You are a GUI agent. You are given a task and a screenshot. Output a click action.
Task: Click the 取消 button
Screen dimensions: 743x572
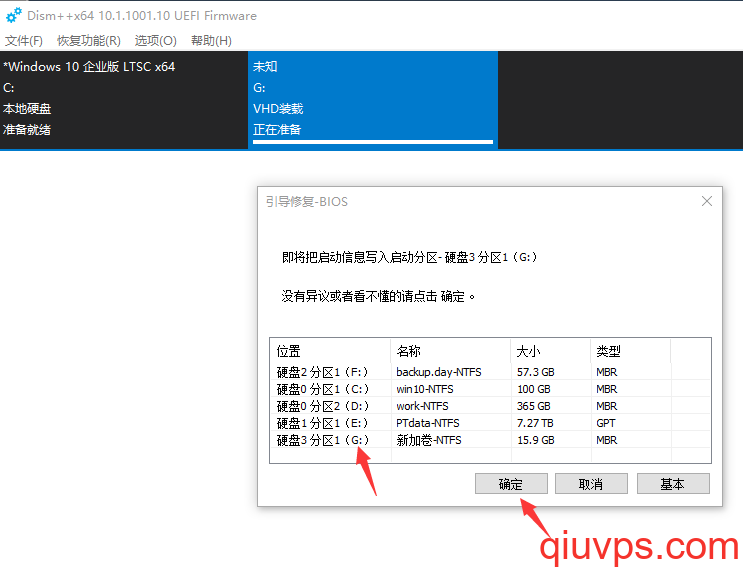pos(591,484)
